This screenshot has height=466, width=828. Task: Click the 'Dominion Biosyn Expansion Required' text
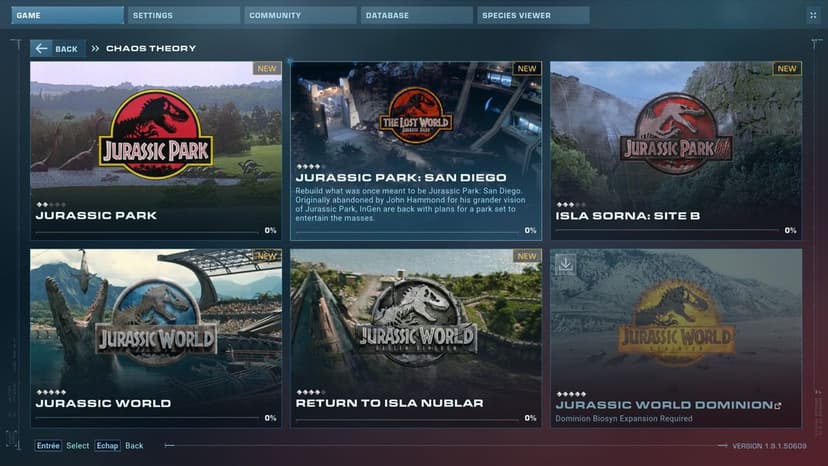624,418
